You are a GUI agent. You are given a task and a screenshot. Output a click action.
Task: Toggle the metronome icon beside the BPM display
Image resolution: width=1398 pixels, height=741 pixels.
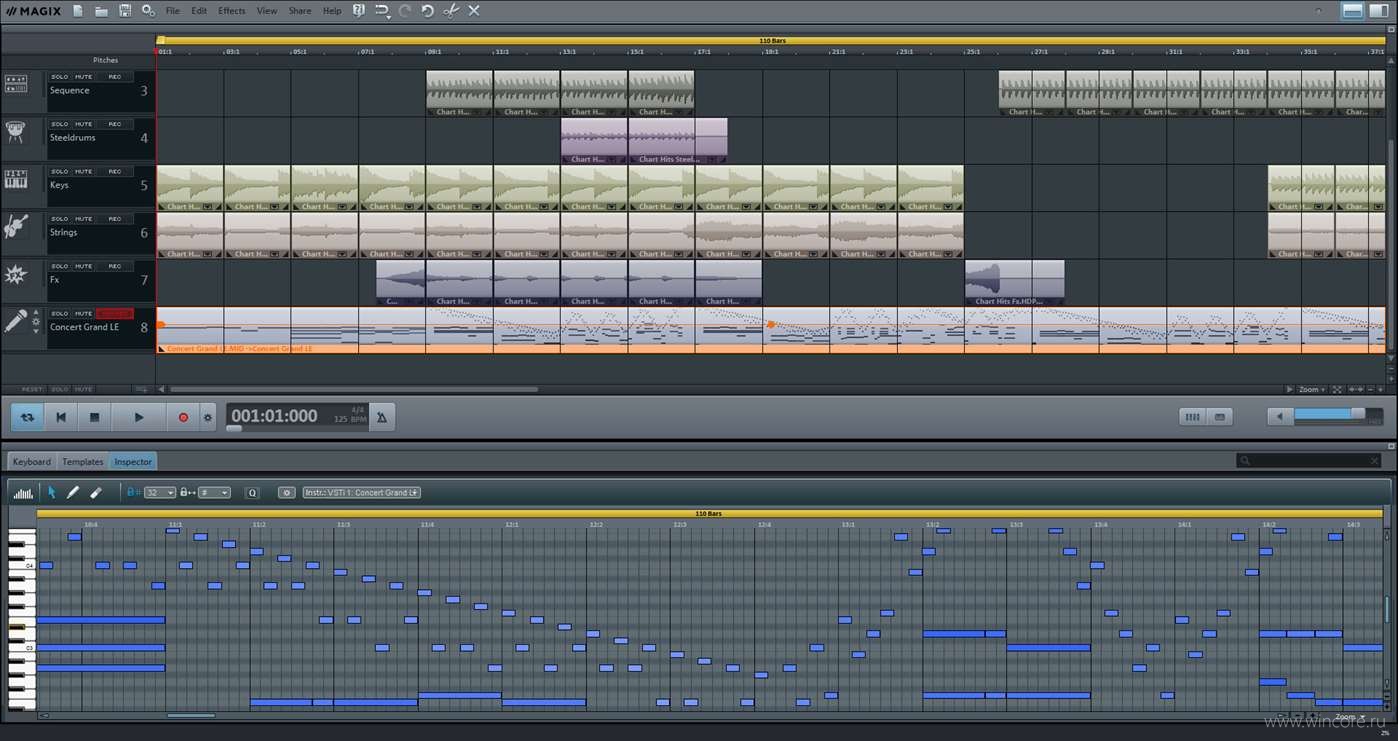(382, 417)
